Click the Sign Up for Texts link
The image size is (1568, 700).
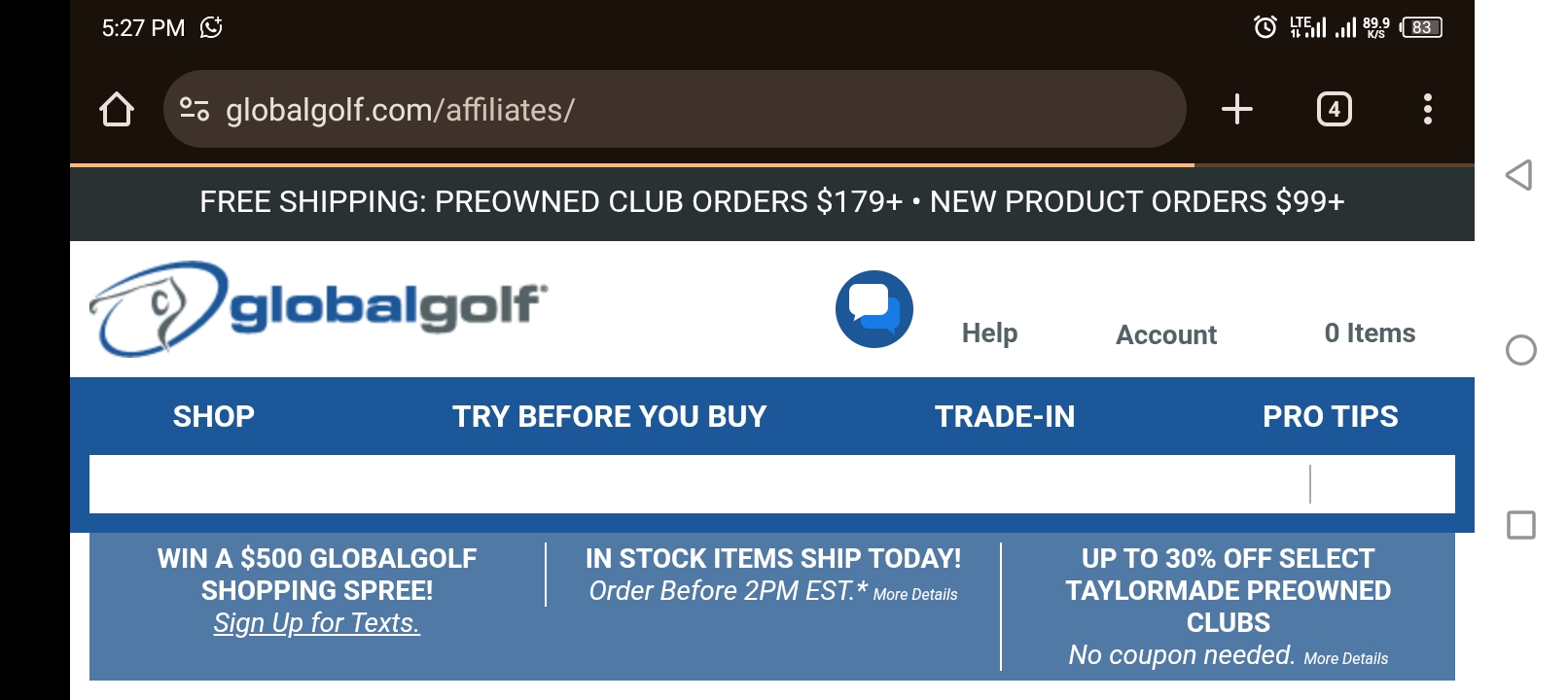pyautogui.click(x=317, y=623)
